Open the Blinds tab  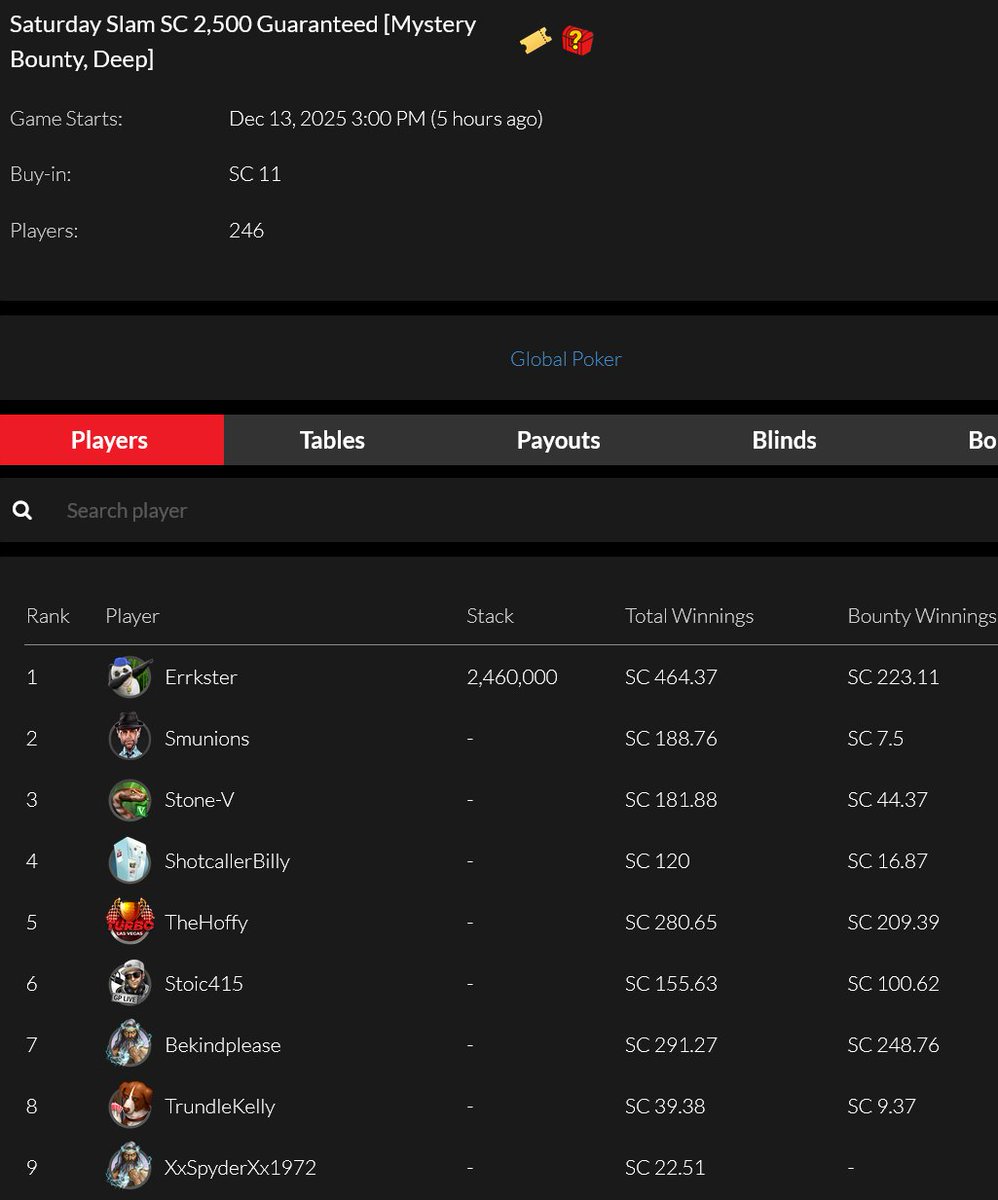pyautogui.click(x=784, y=440)
